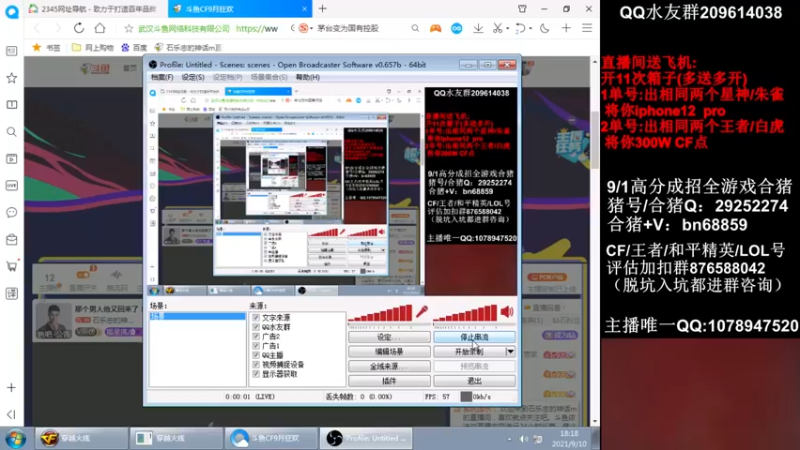800x450 pixels.
Task: Open the OBS 场景集合 menu
Action: point(269,77)
